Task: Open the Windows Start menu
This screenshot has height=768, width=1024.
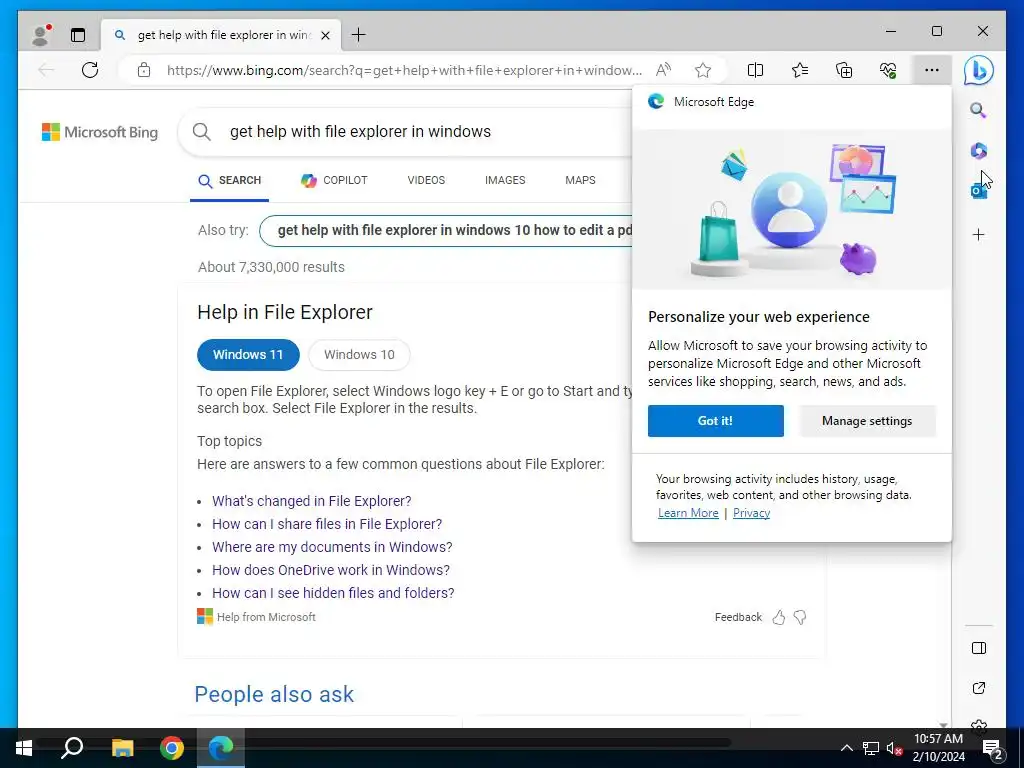Action: click(24, 748)
